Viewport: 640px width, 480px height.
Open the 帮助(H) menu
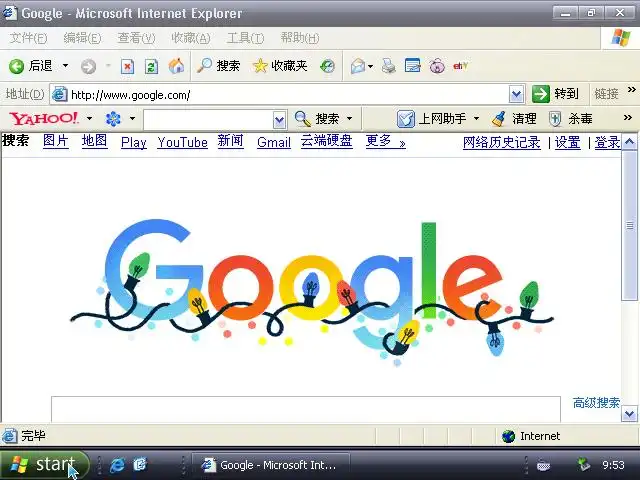coord(300,38)
